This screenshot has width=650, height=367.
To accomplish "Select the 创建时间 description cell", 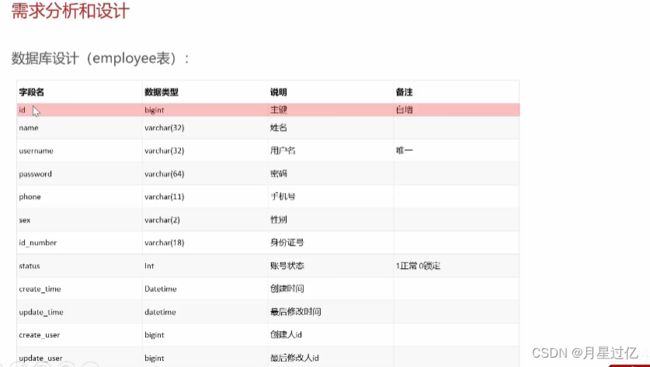I will pos(287,289).
